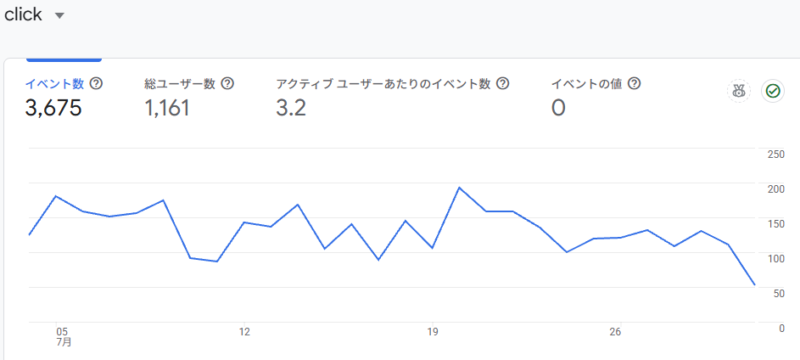800x360 pixels.
Task: Open help icon beside 総ユーザー数
Action: pos(228,83)
